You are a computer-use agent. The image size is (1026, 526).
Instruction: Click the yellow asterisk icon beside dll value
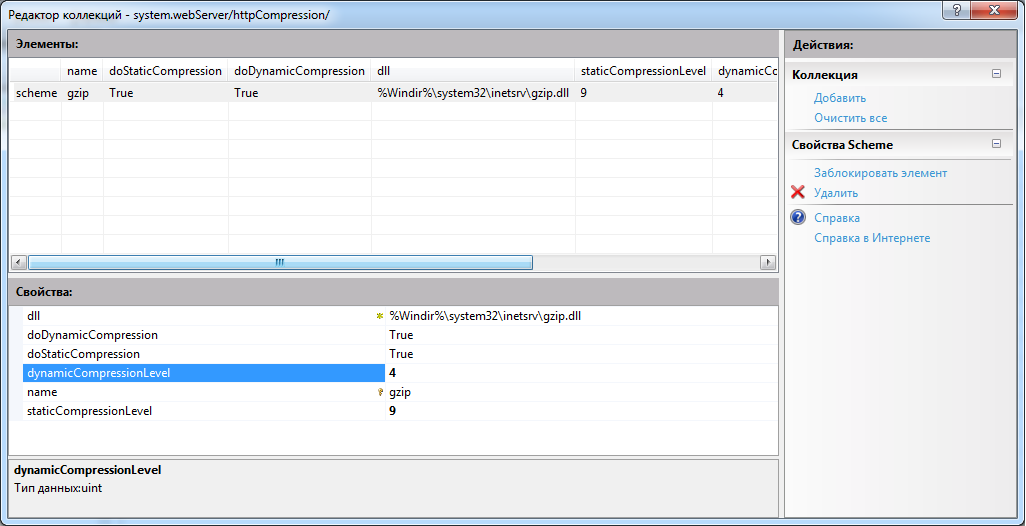379,316
